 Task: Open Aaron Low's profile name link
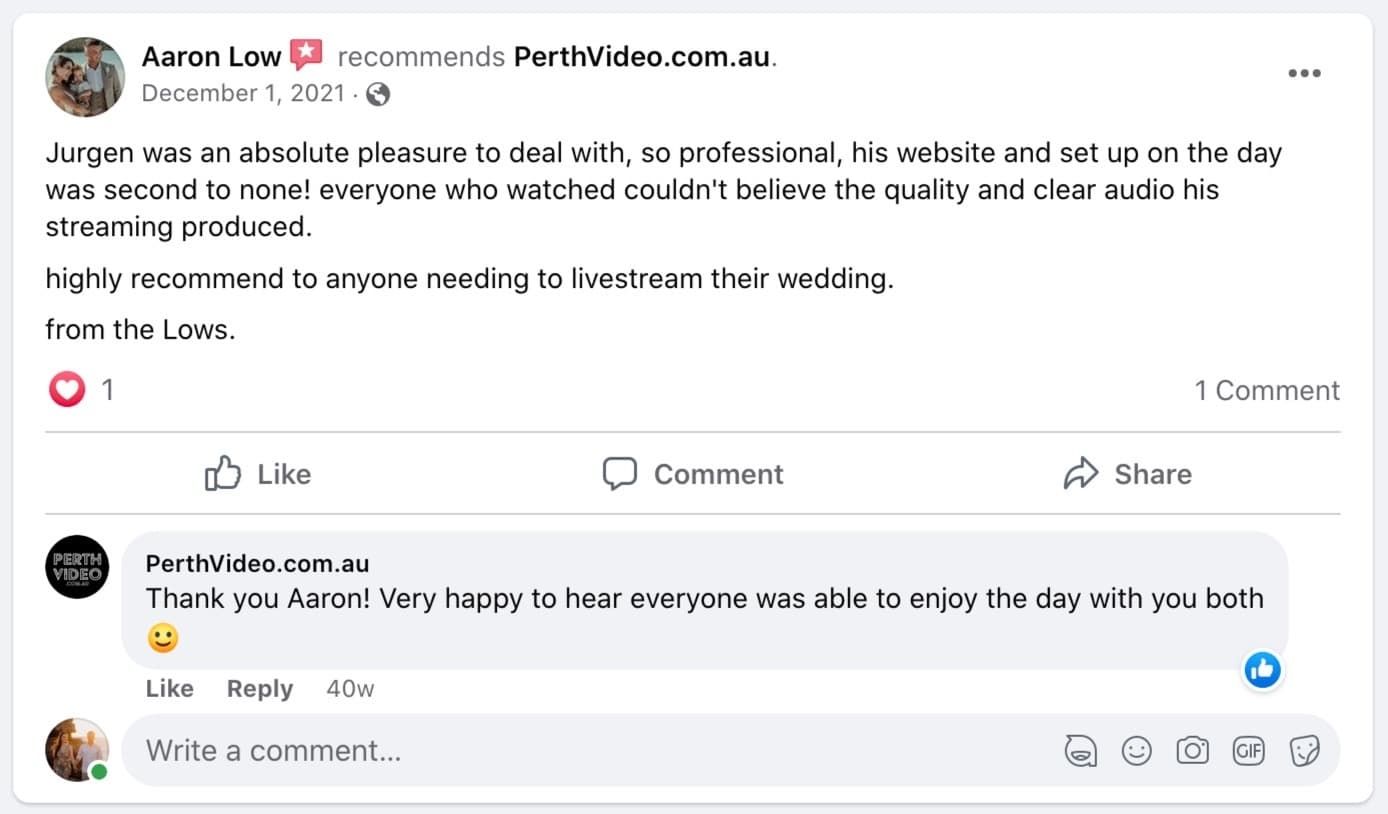pos(211,57)
